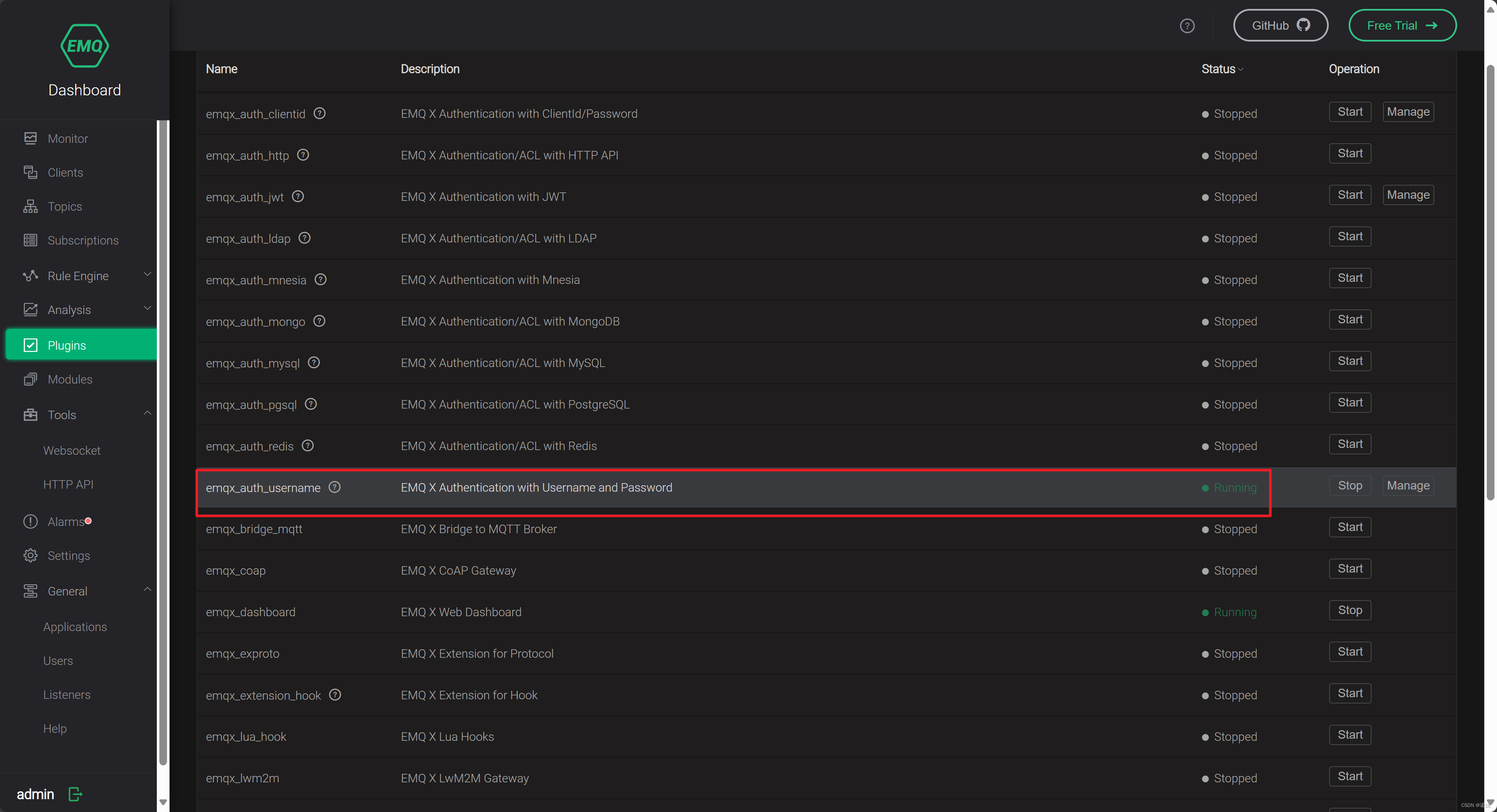Start the emqx_auth_mysql plugin
This screenshot has width=1497, height=812.
click(x=1350, y=361)
